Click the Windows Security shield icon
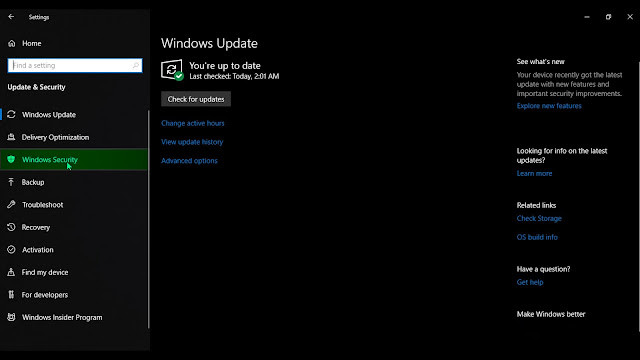This screenshot has height=360, width=640. coord(11,159)
